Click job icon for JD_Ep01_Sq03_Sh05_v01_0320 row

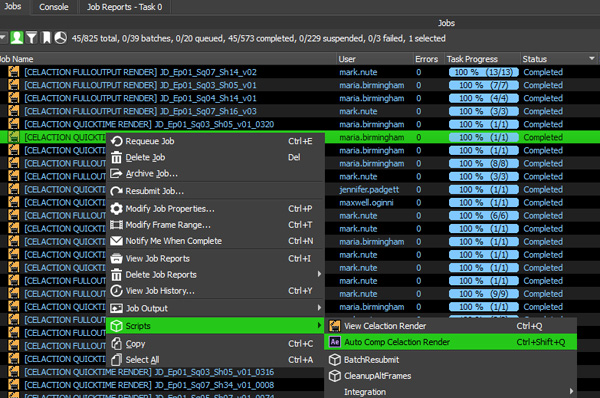click(x=14, y=124)
